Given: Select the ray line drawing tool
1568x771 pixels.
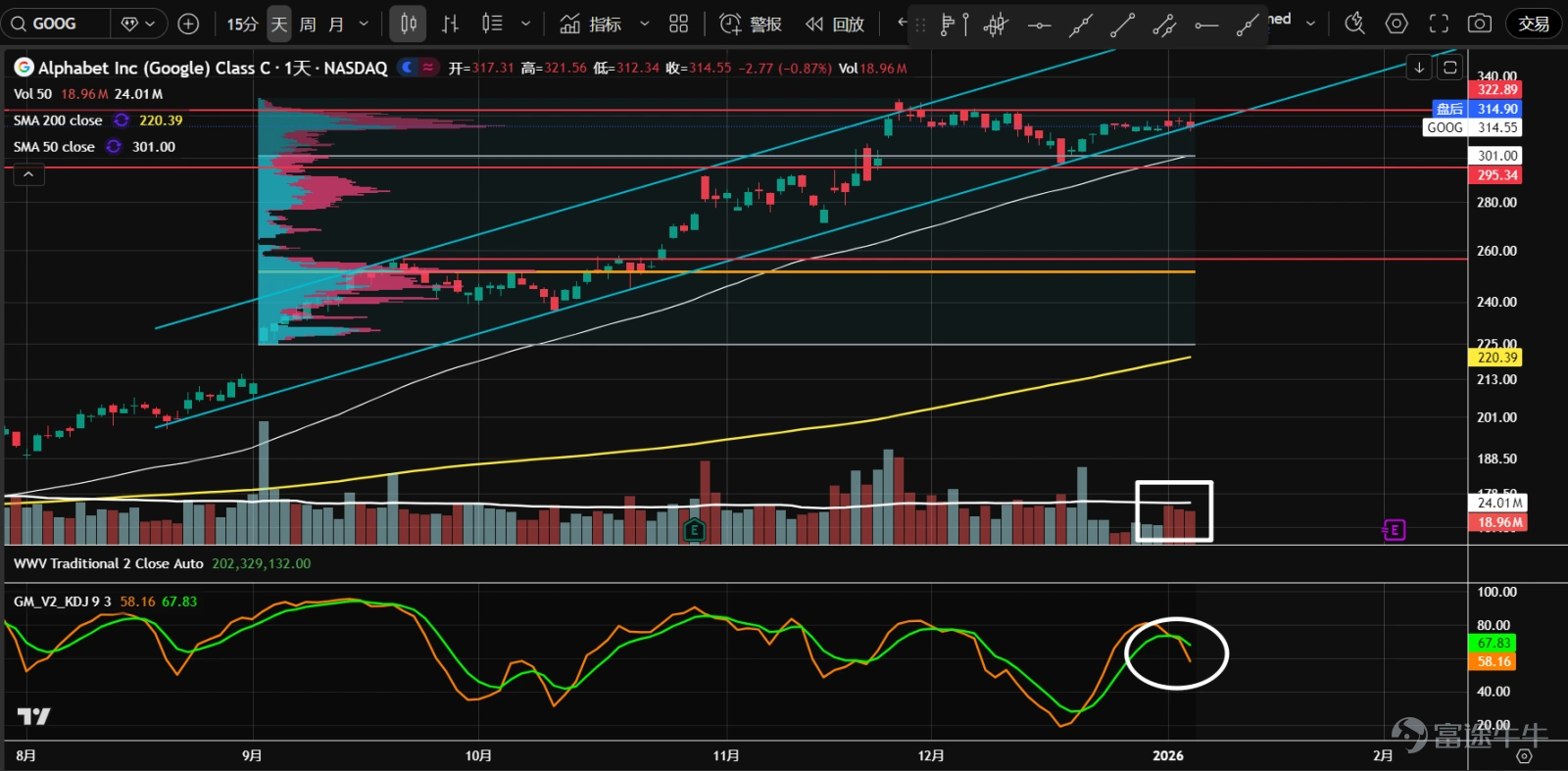Looking at the screenshot, I should point(1247,24).
